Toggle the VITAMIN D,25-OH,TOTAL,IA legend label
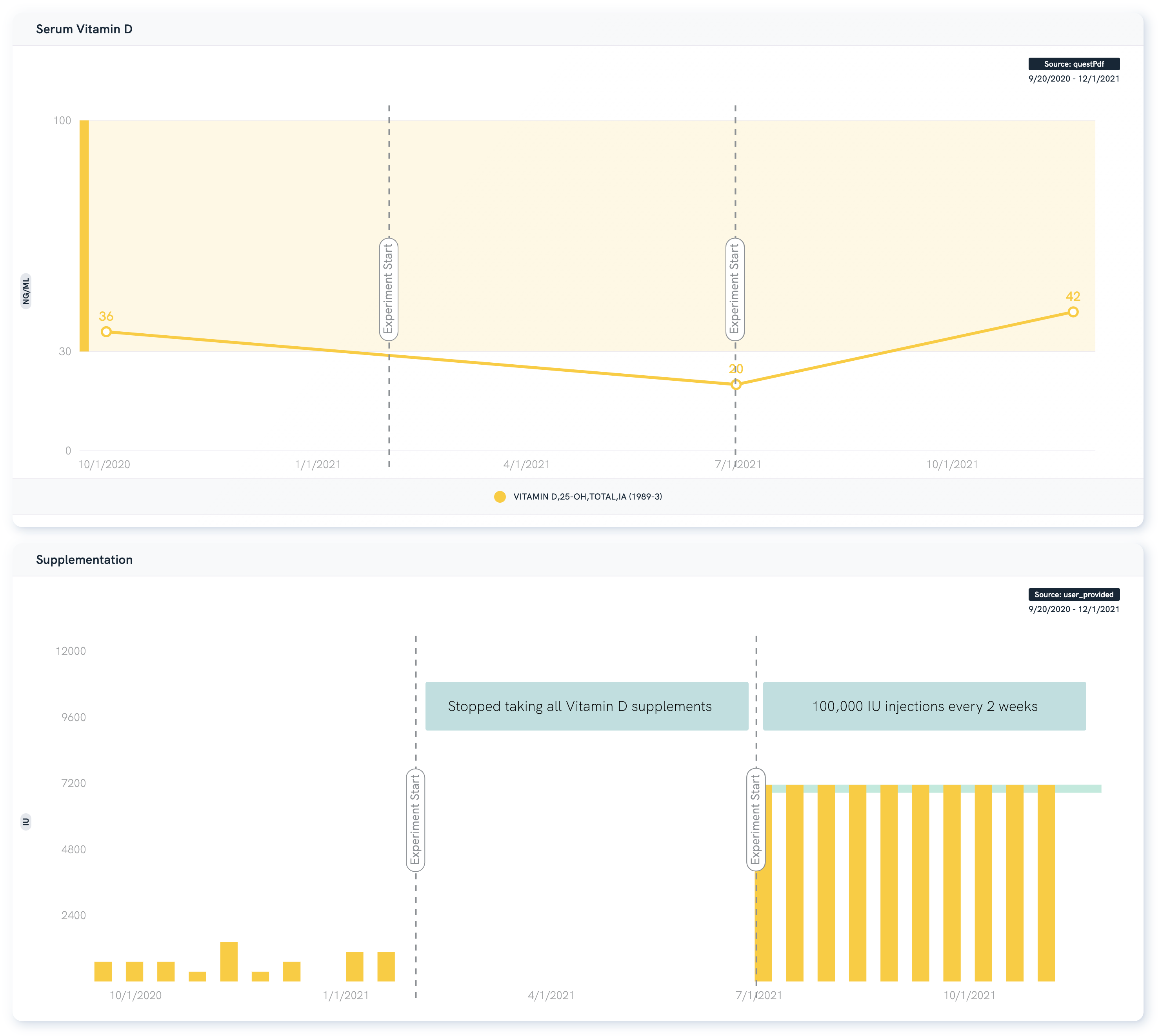The image size is (1160, 1036). coord(587,497)
